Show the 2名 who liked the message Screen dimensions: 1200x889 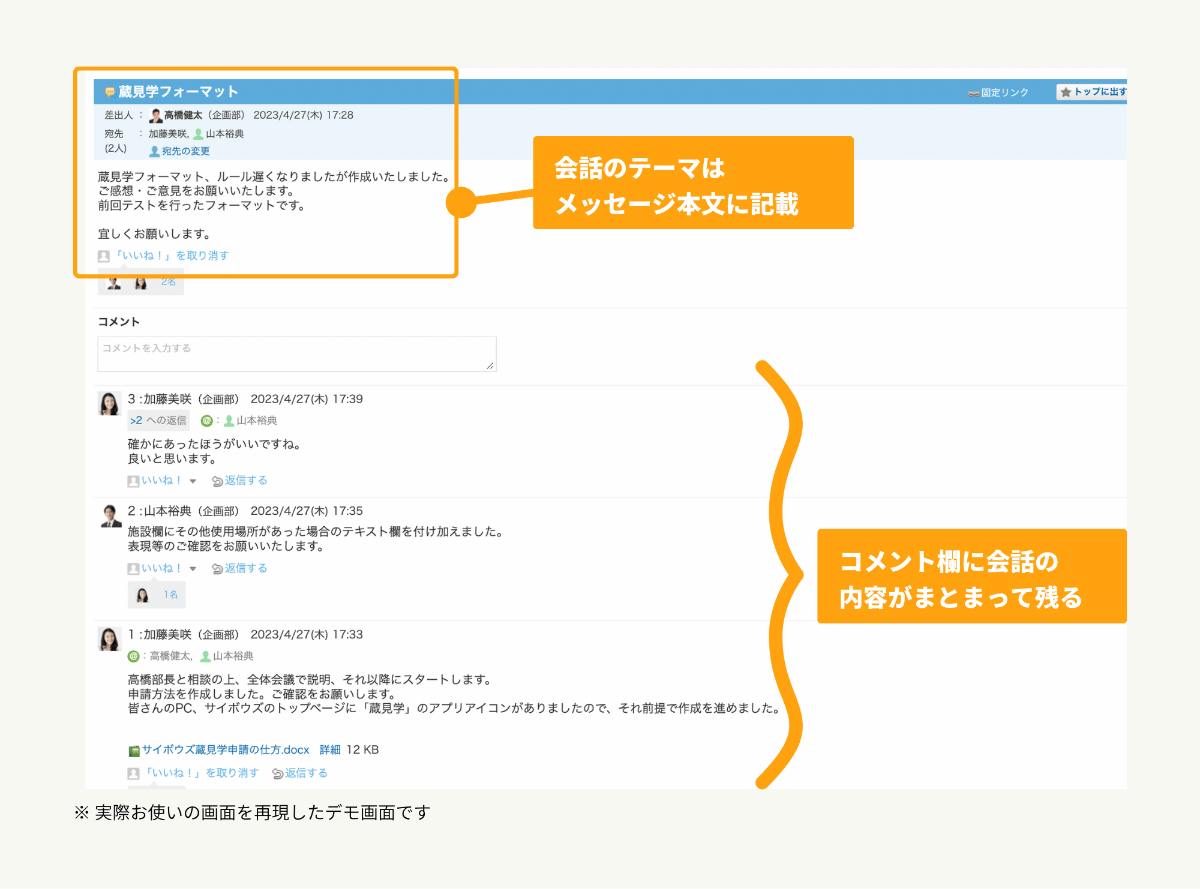tap(168, 282)
